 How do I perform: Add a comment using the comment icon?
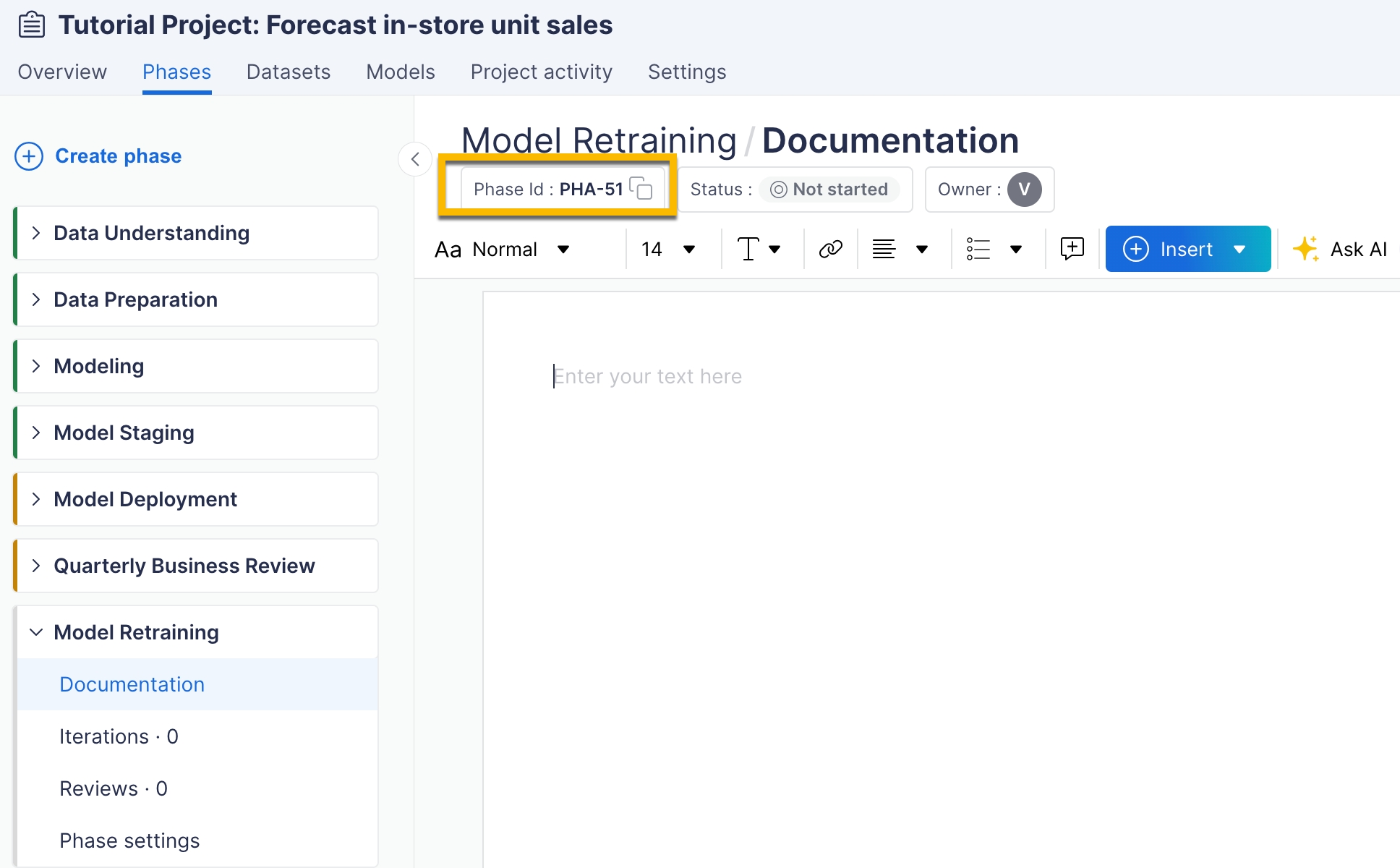tap(1072, 249)
